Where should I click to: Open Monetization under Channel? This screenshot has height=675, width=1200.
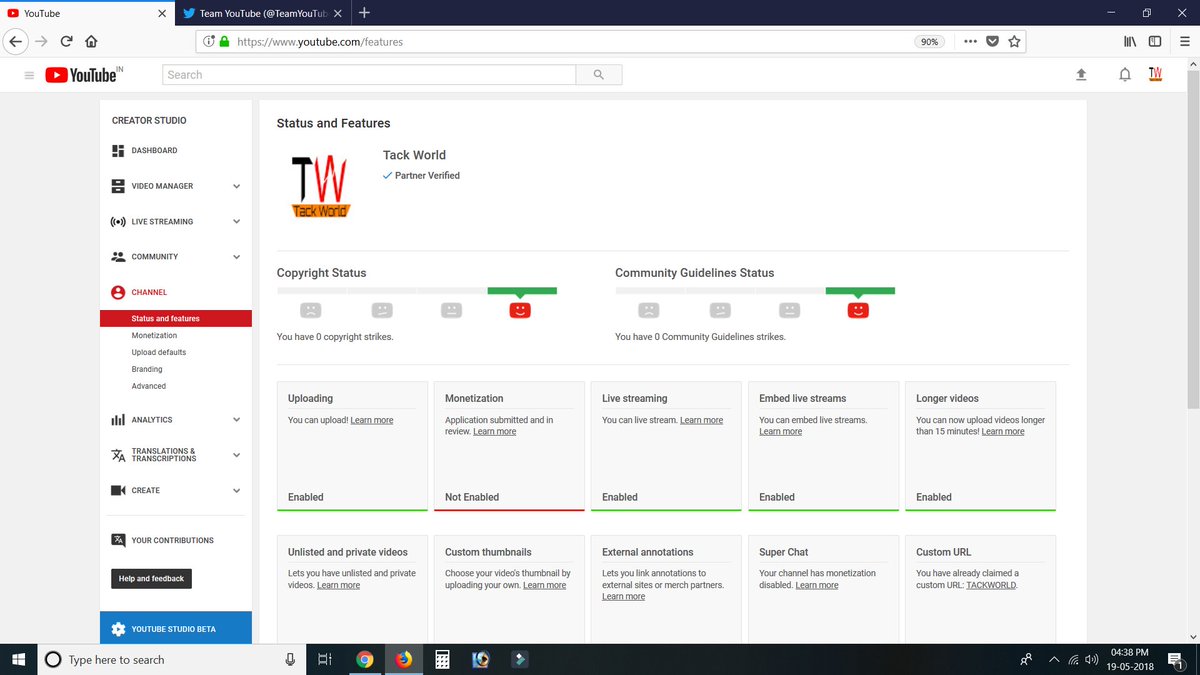pyautogui.click(x=154, y=336)
